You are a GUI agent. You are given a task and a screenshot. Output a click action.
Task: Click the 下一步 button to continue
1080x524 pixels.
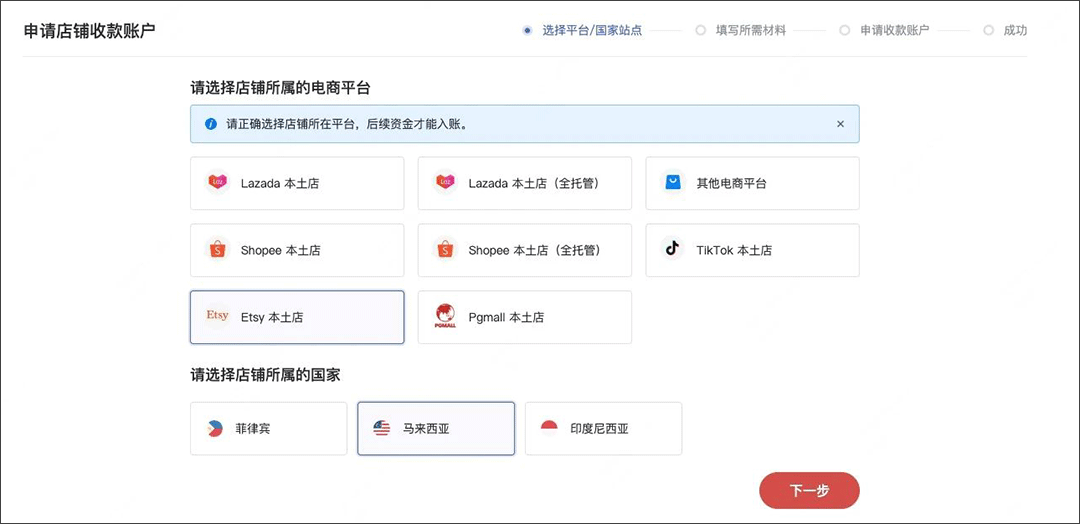pos(809,491)
